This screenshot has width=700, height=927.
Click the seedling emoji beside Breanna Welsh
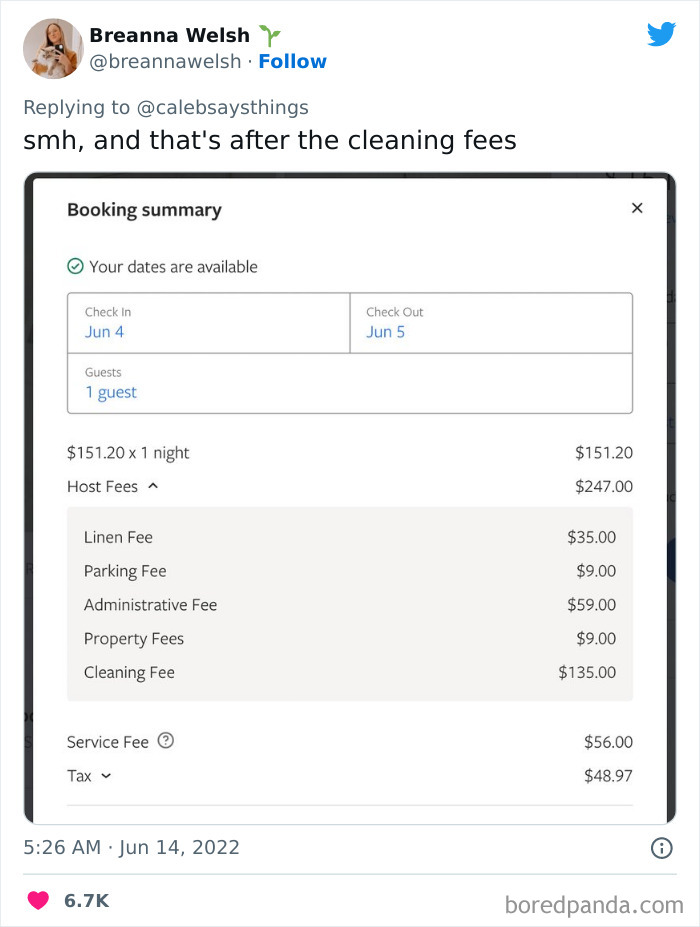pyautogui.click(x=268, y=34)
